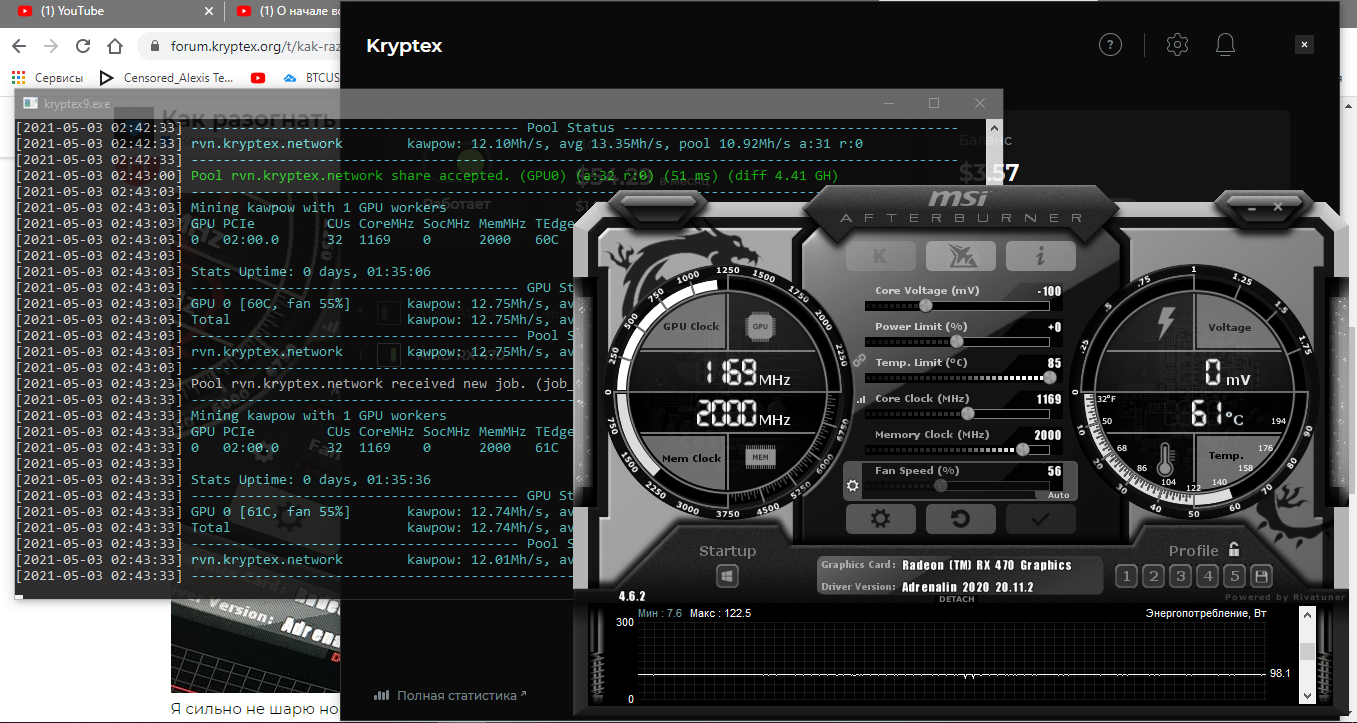Image resolution: width=1357 pixels, height=723 pixels.
Task: Click the Kombustor K button
Action: coord(880,256)
